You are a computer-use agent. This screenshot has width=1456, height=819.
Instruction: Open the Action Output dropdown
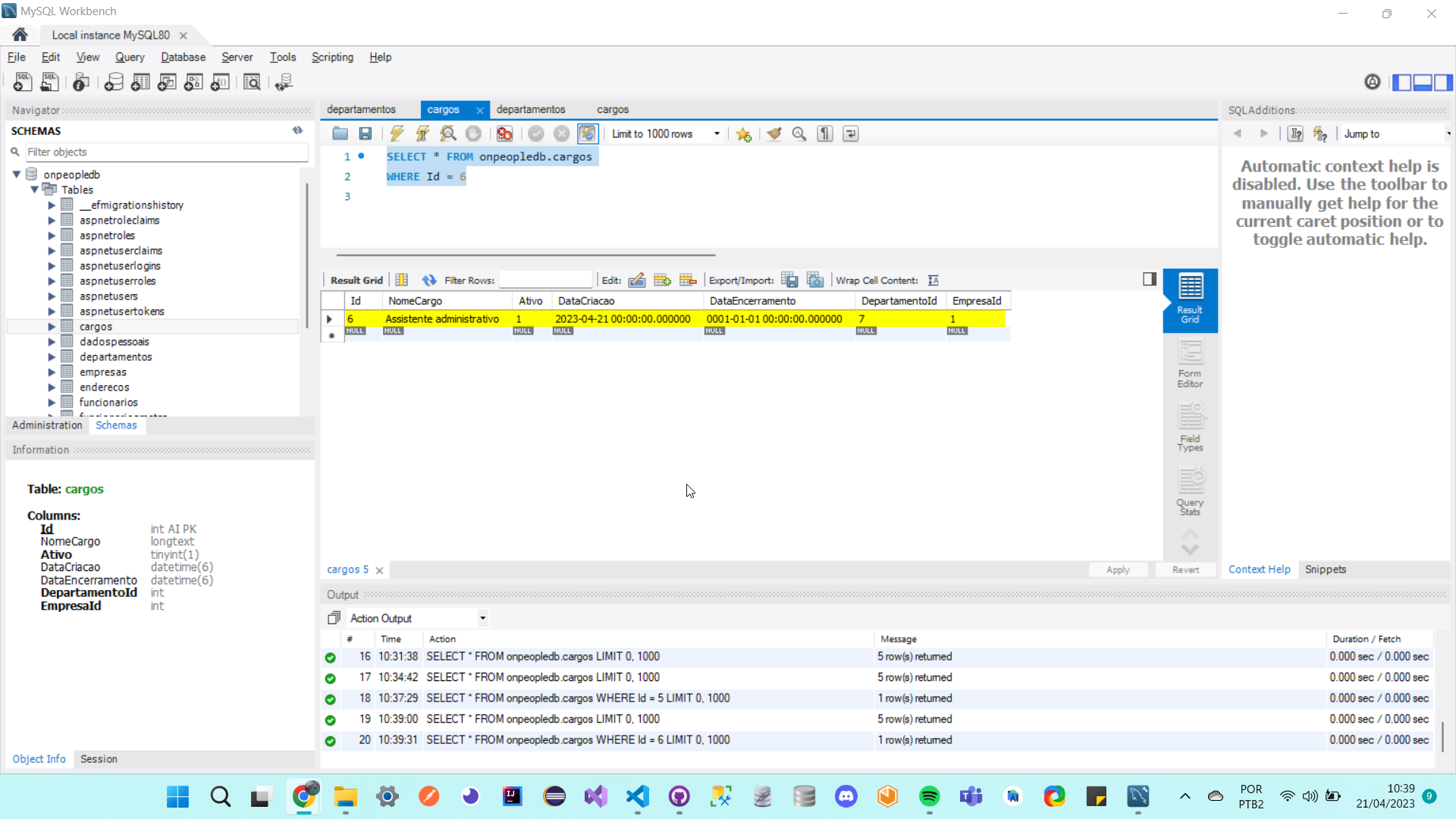click(x=482, y=618)
